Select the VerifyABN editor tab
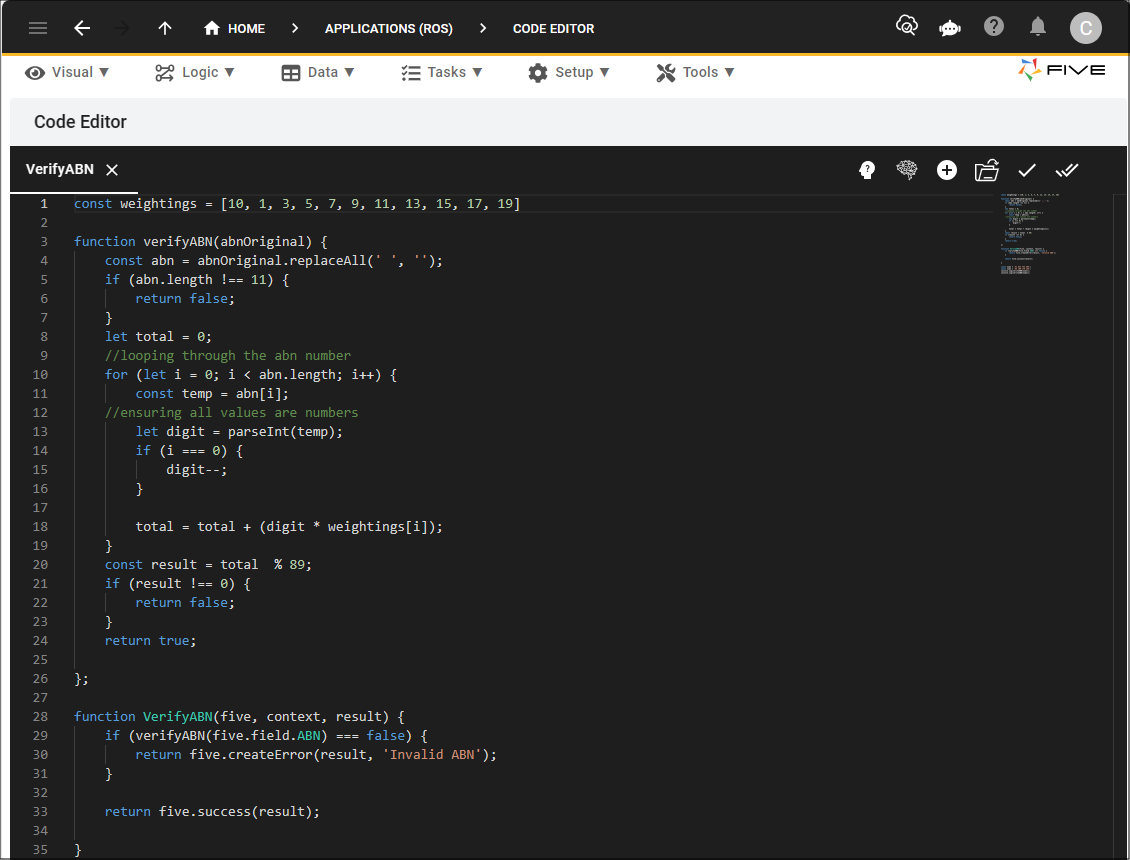 (60, 169)
